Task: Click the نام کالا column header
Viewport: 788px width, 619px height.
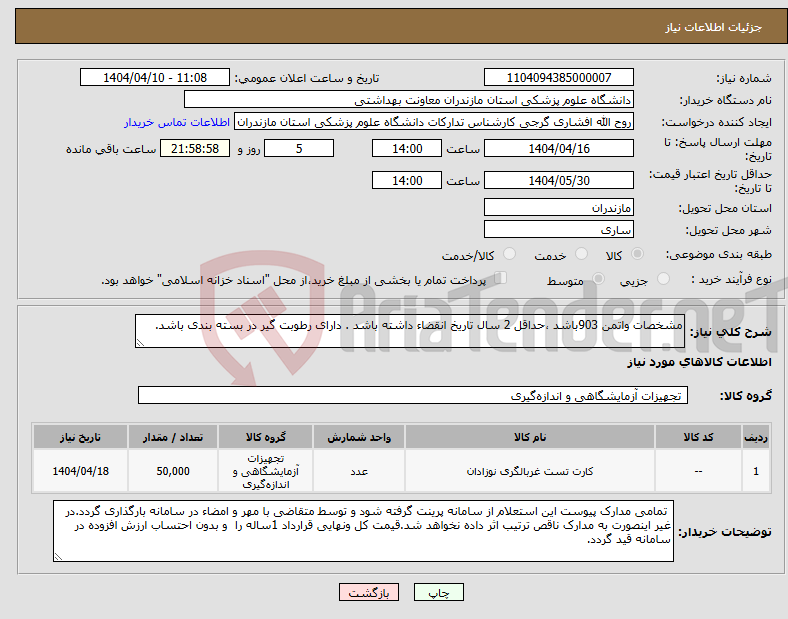Action: (x=530, y=437)
